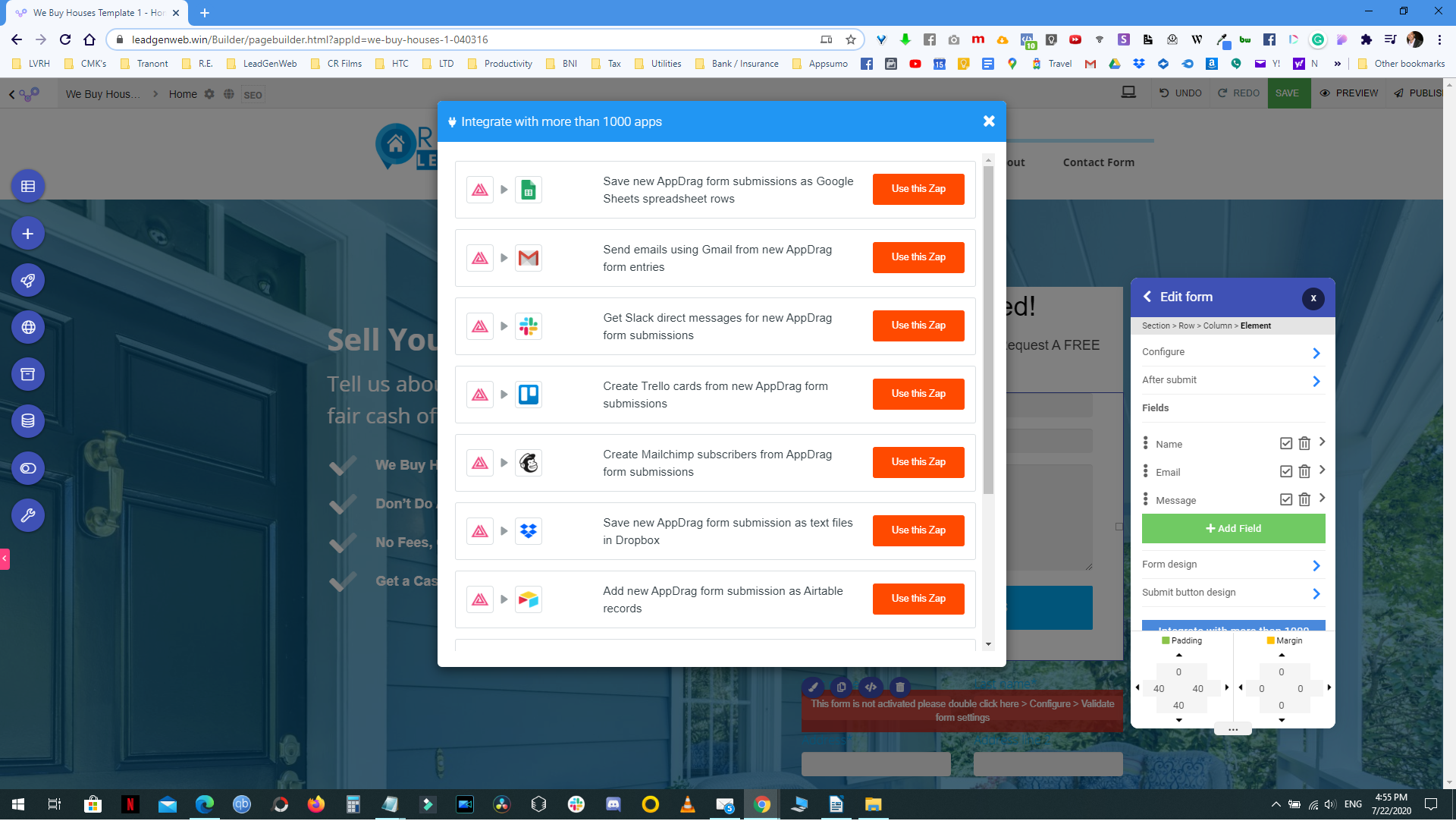Screen dimensions: 1456x821
Task: Click the Airtable integration icon
Action: coord(528,599)
